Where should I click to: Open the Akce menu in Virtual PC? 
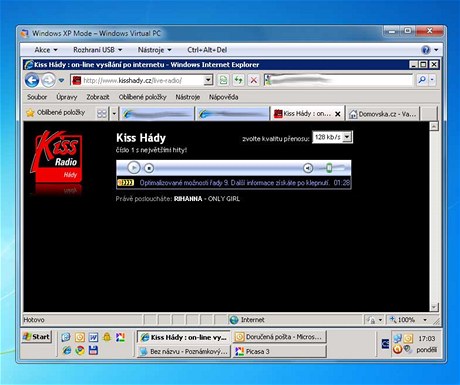pos(46,50)
